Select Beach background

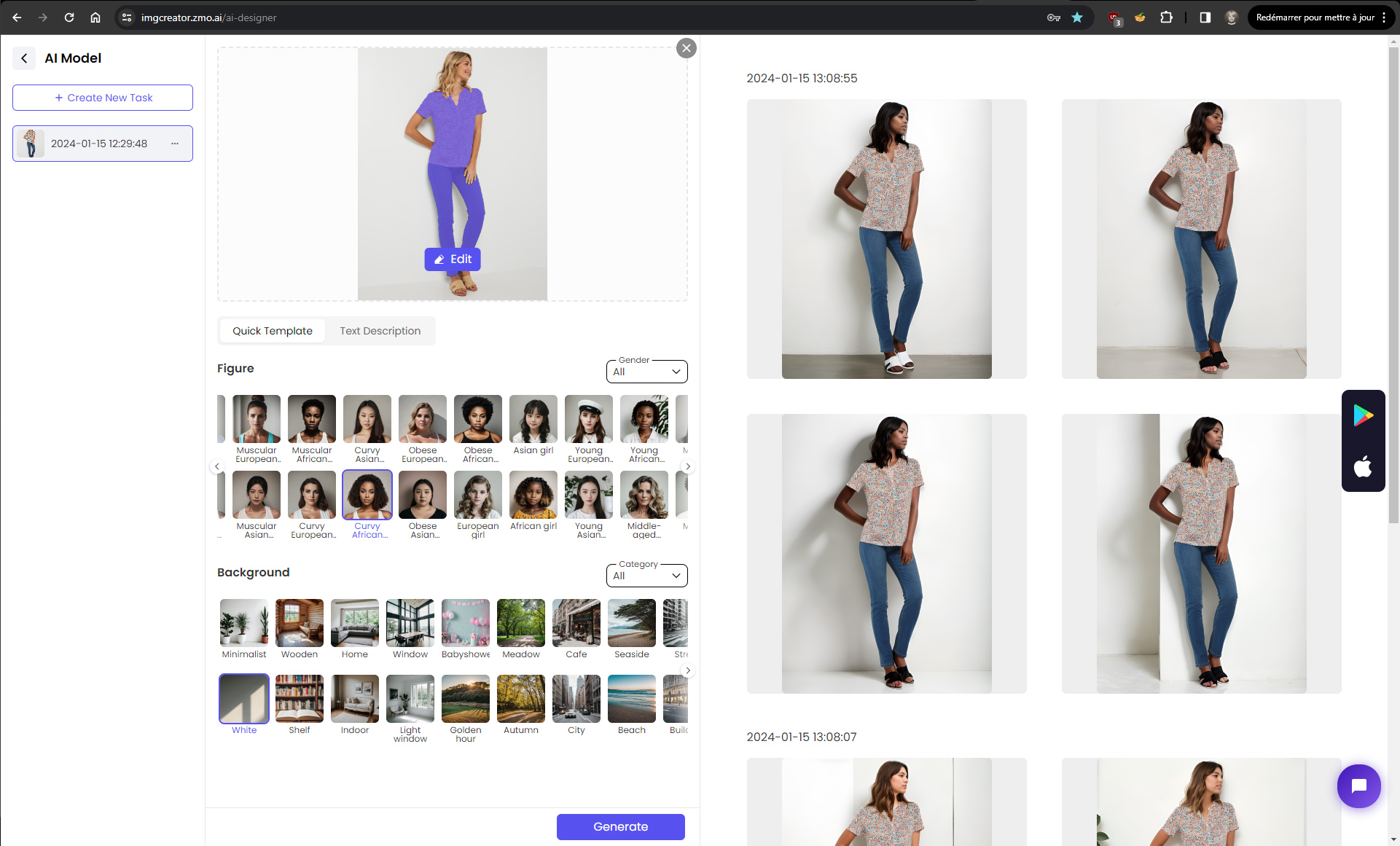point(632,705)
